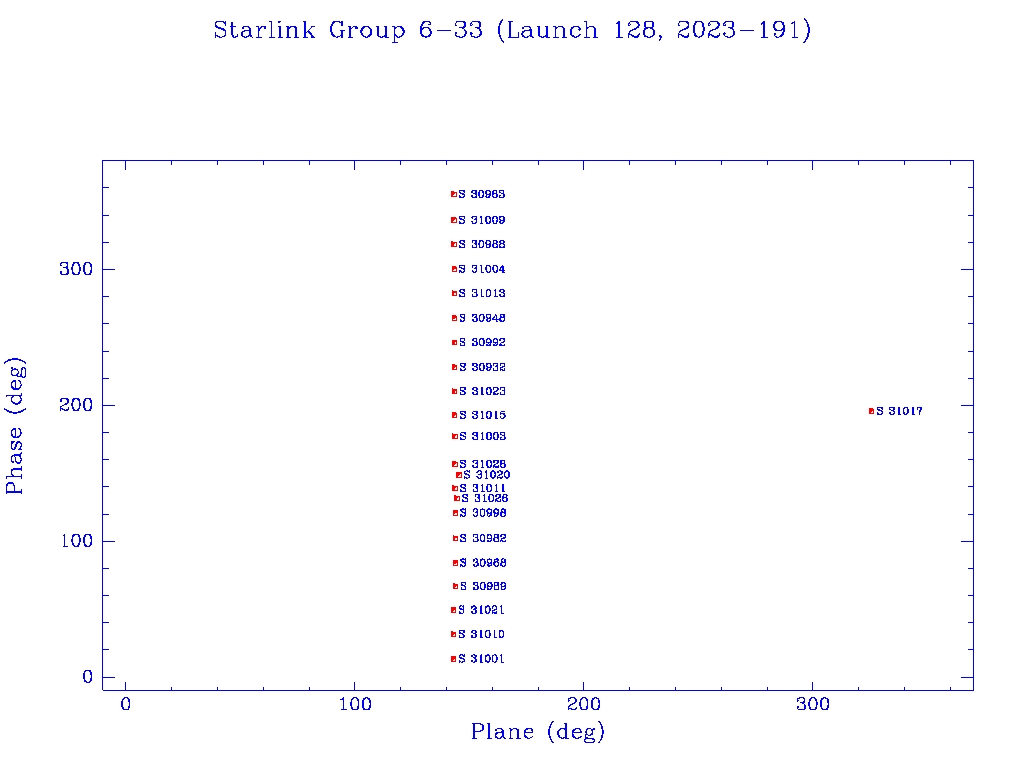Image resolution: width=1024 pixels, height=768 pixels.
Task: Select the label 'S 31004'
Action: point(482,270)
